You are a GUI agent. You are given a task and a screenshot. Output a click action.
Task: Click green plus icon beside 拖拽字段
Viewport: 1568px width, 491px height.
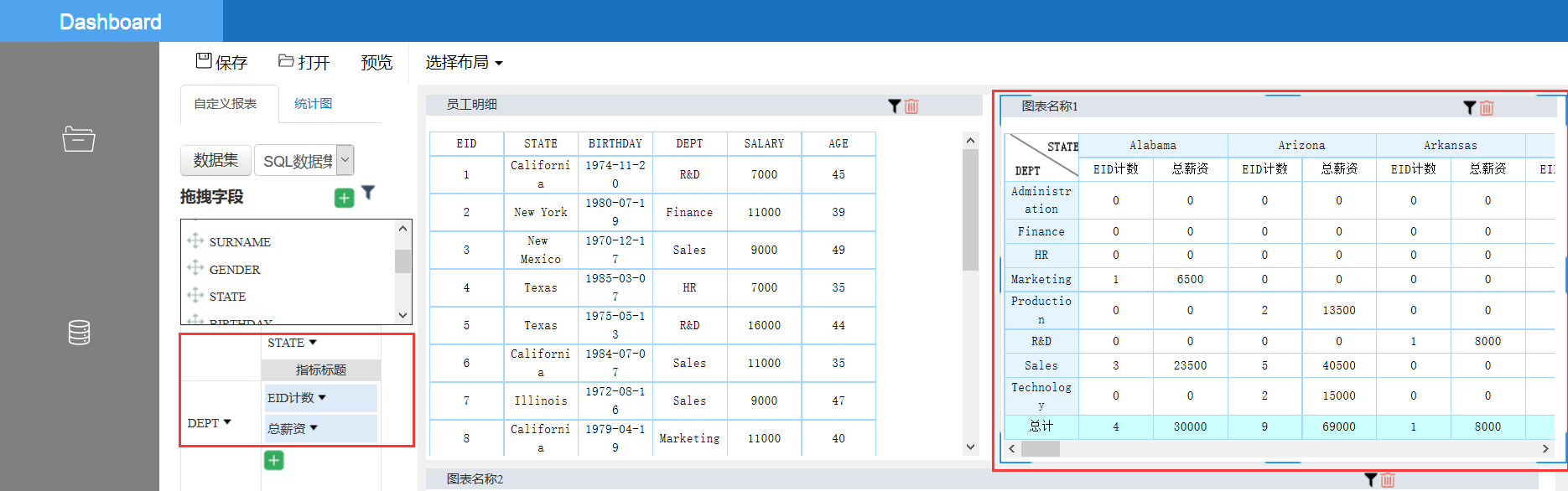[344, 198]
